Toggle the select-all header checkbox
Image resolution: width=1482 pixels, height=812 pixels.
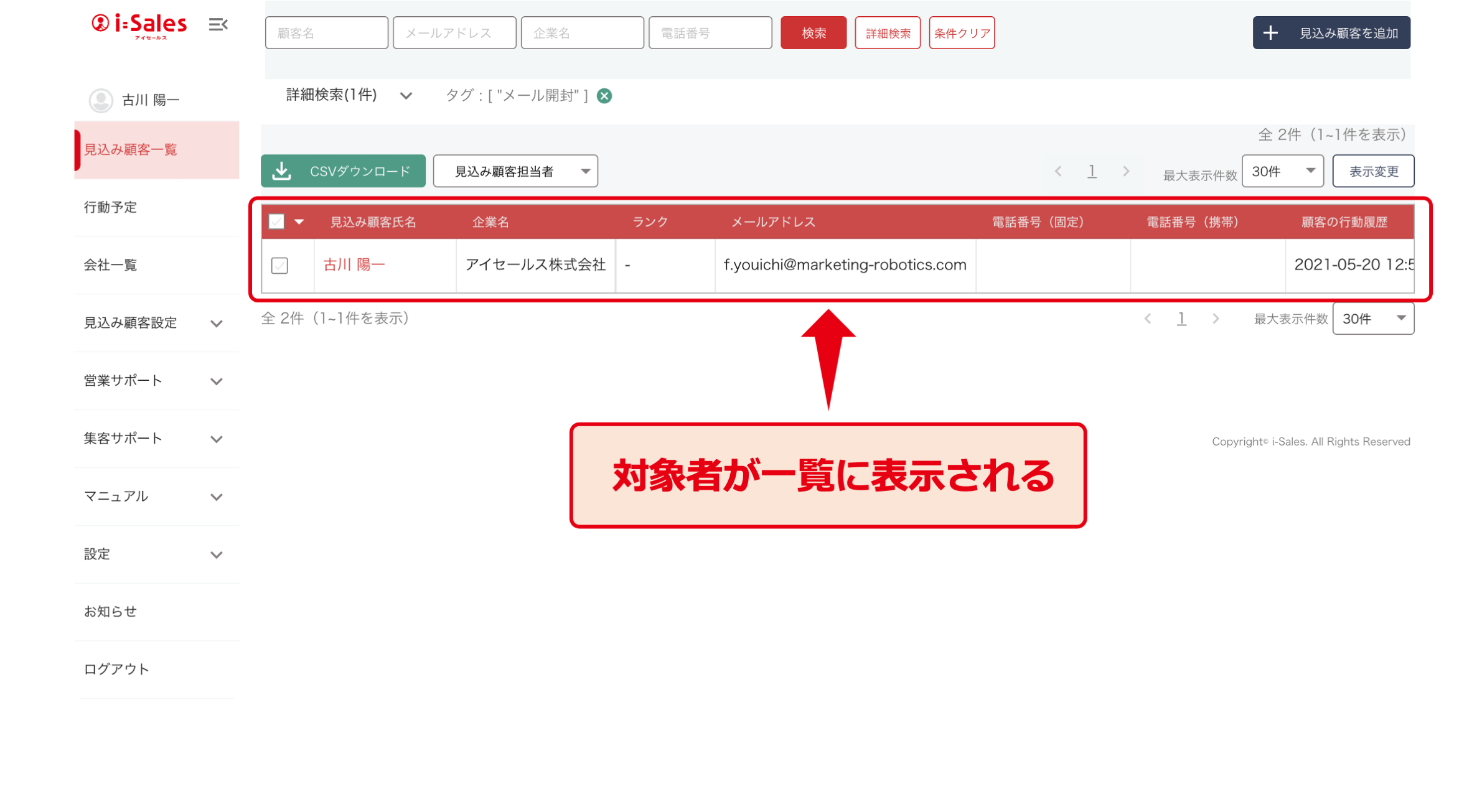click(276, 222)
